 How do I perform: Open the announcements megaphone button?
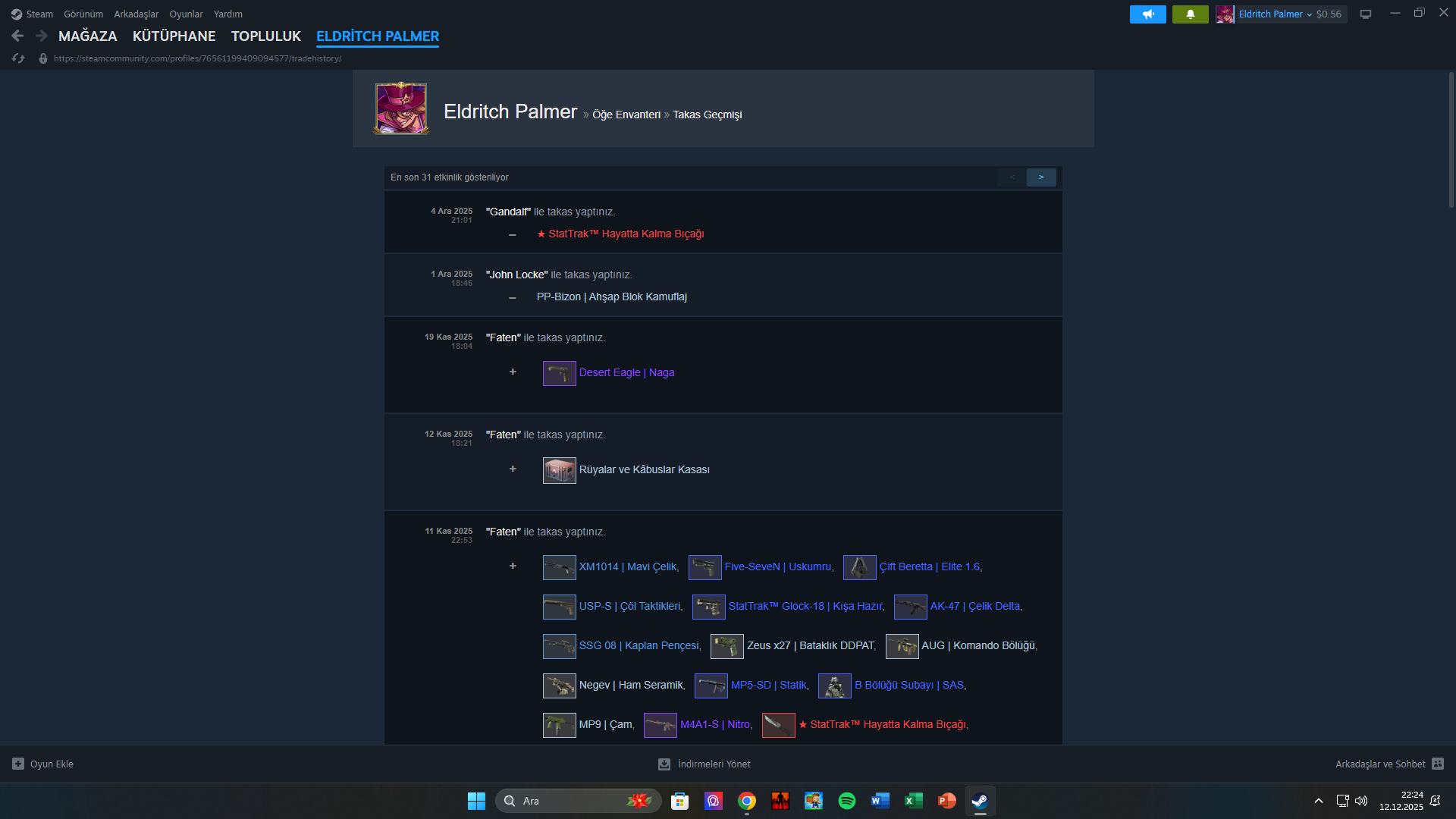1148,14
